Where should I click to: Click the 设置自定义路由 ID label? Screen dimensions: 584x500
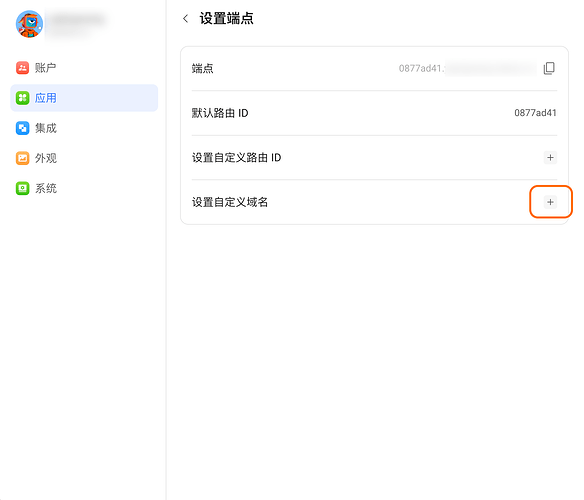tap(237, 158)
